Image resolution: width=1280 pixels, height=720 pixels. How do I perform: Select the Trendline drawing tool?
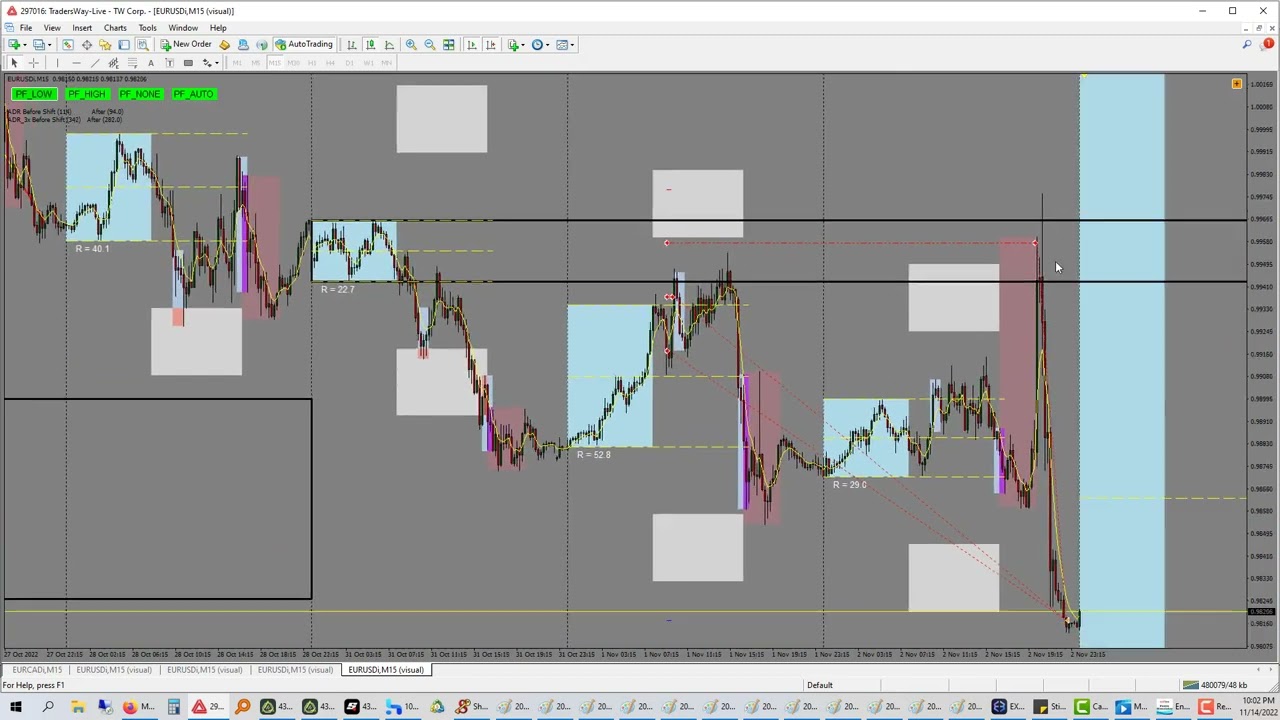95,62
